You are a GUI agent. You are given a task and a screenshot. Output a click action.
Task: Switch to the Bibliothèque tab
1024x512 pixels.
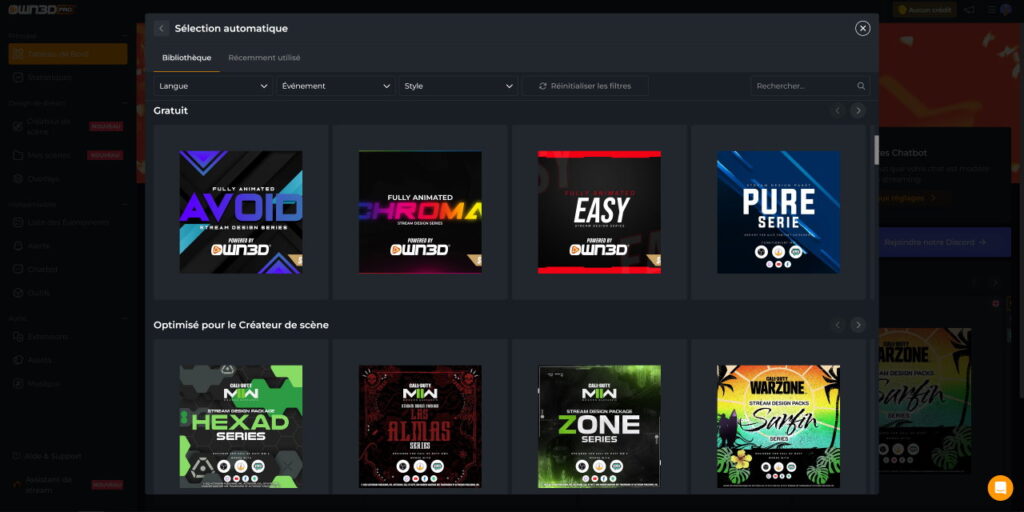(187, 57)
